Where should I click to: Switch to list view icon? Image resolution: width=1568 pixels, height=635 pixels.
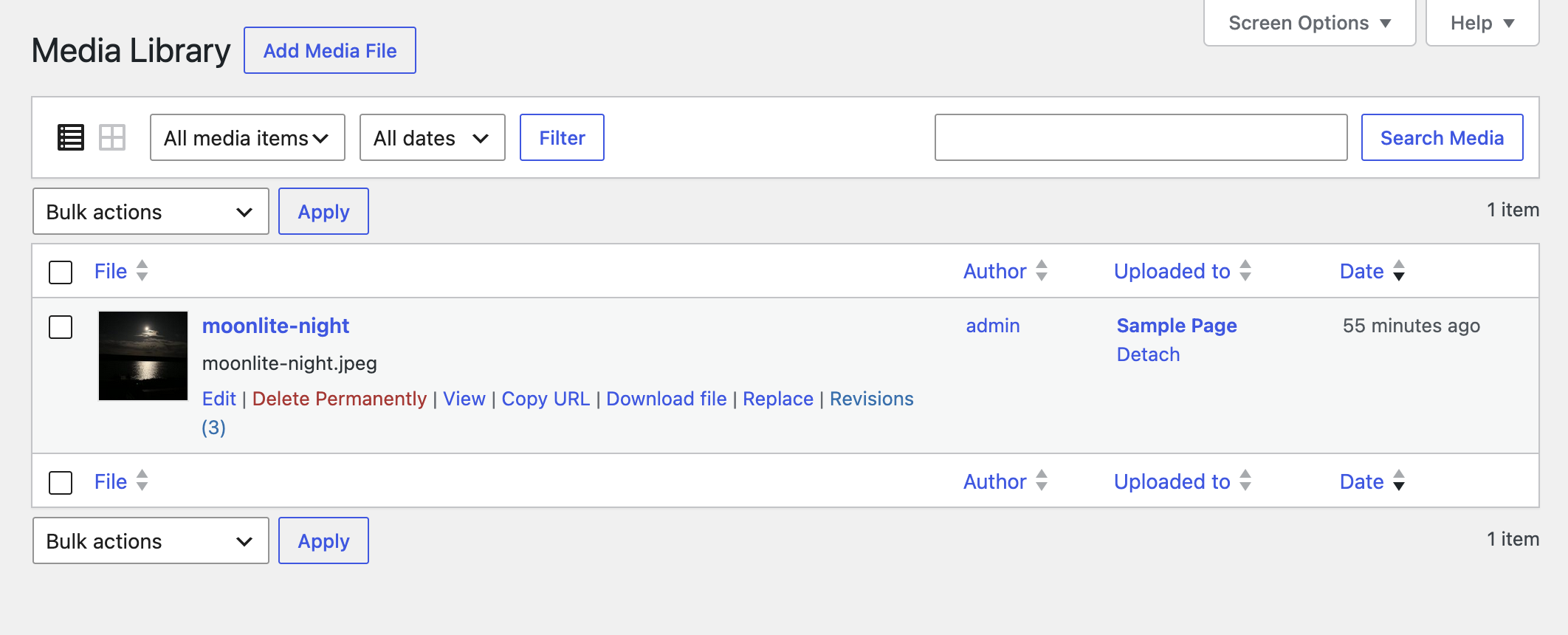click(x=71, y=137)
